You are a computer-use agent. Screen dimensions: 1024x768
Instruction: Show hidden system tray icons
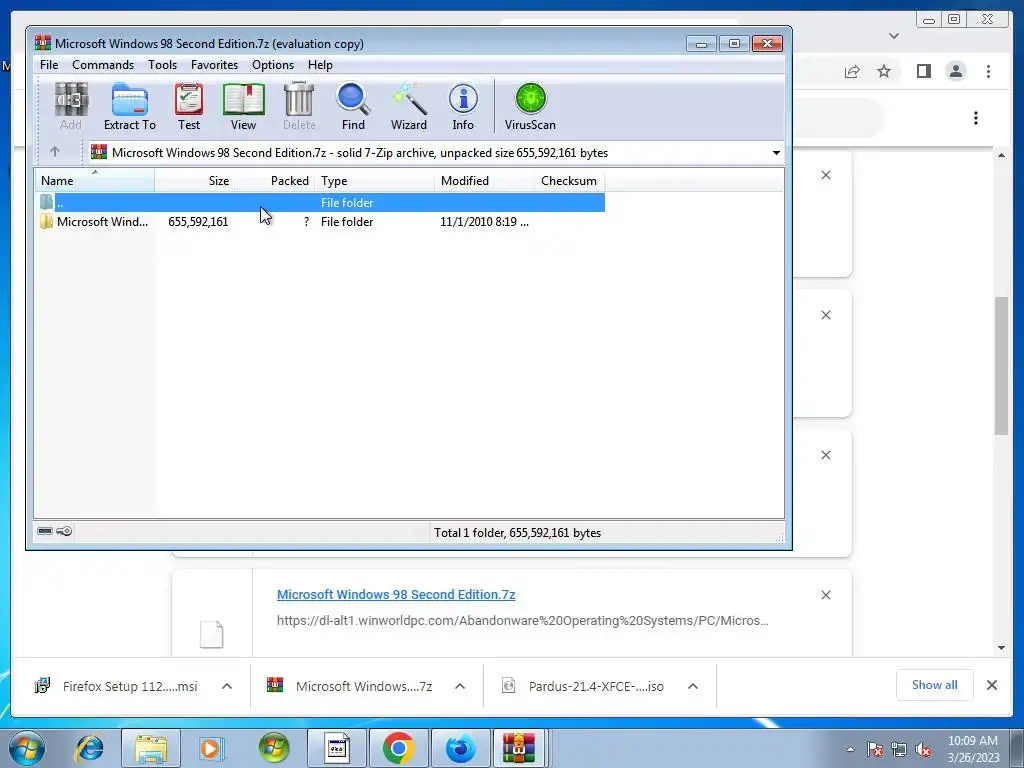[x=850, y=749]
